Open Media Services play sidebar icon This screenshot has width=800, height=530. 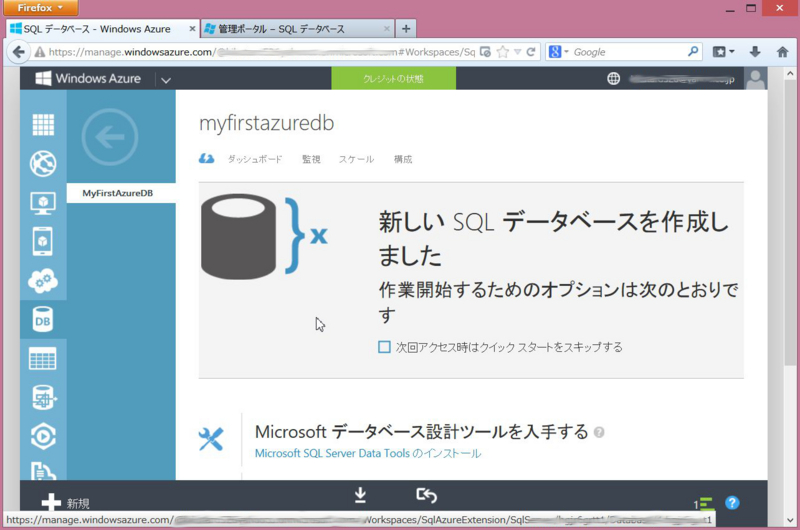[43, 437]
